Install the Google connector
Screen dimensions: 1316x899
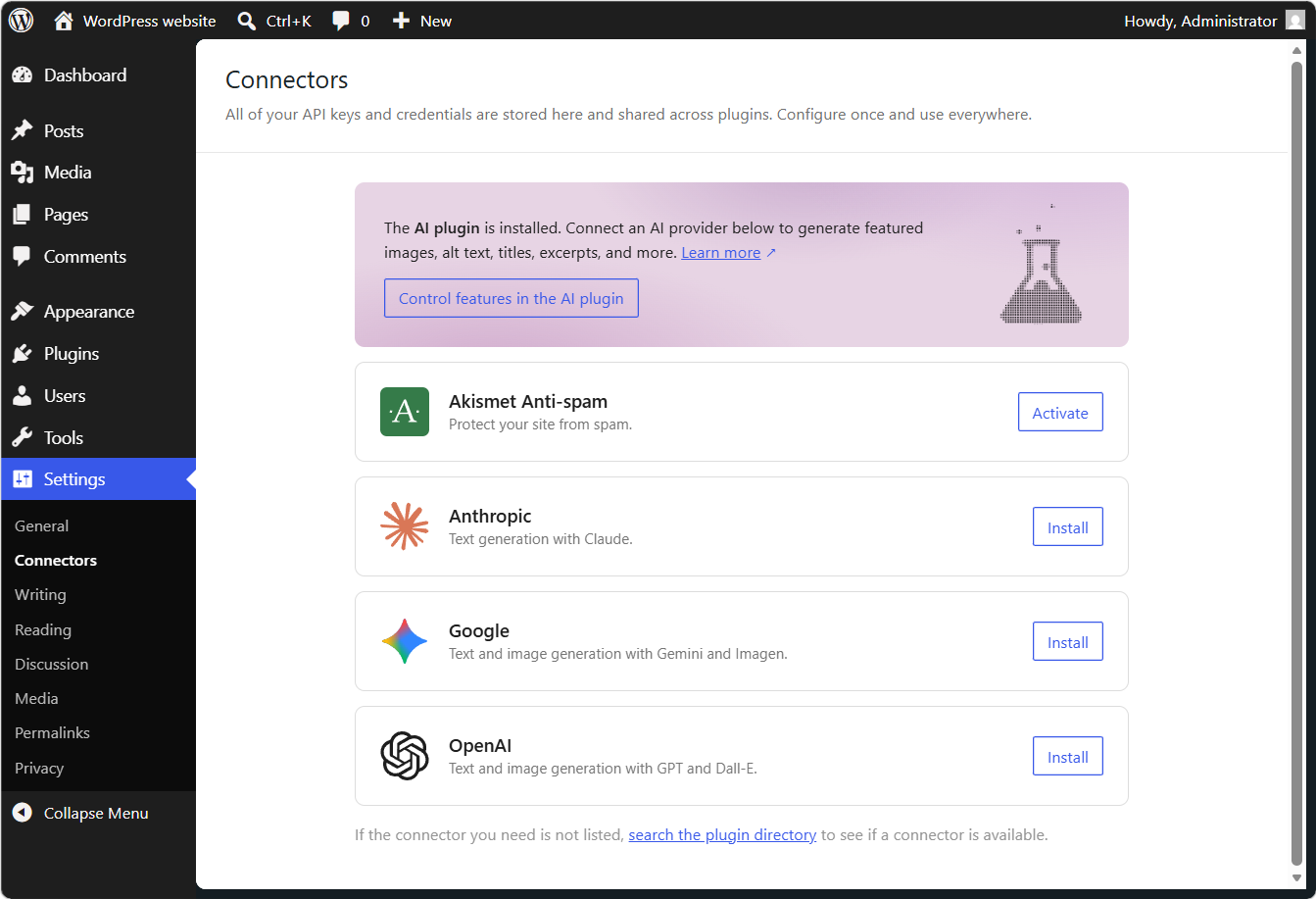pos(1068,642)
